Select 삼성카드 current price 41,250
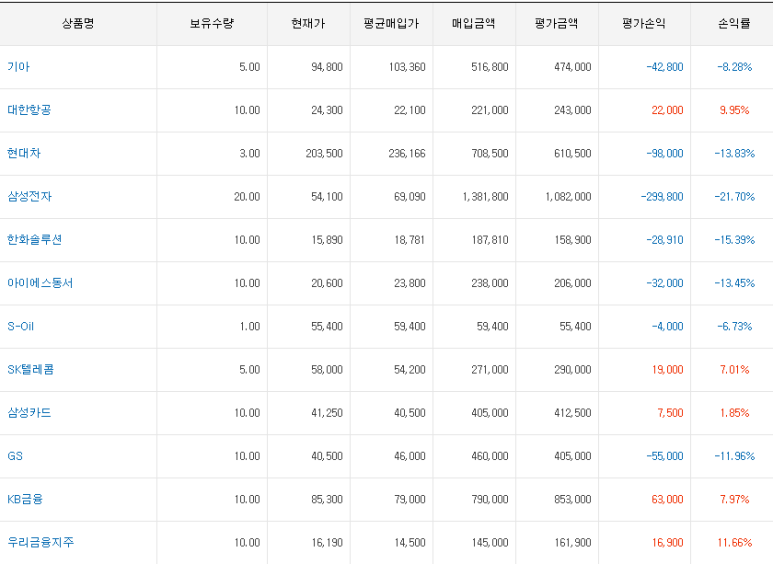Screen dimensions: 773x564 coord(327,413)
